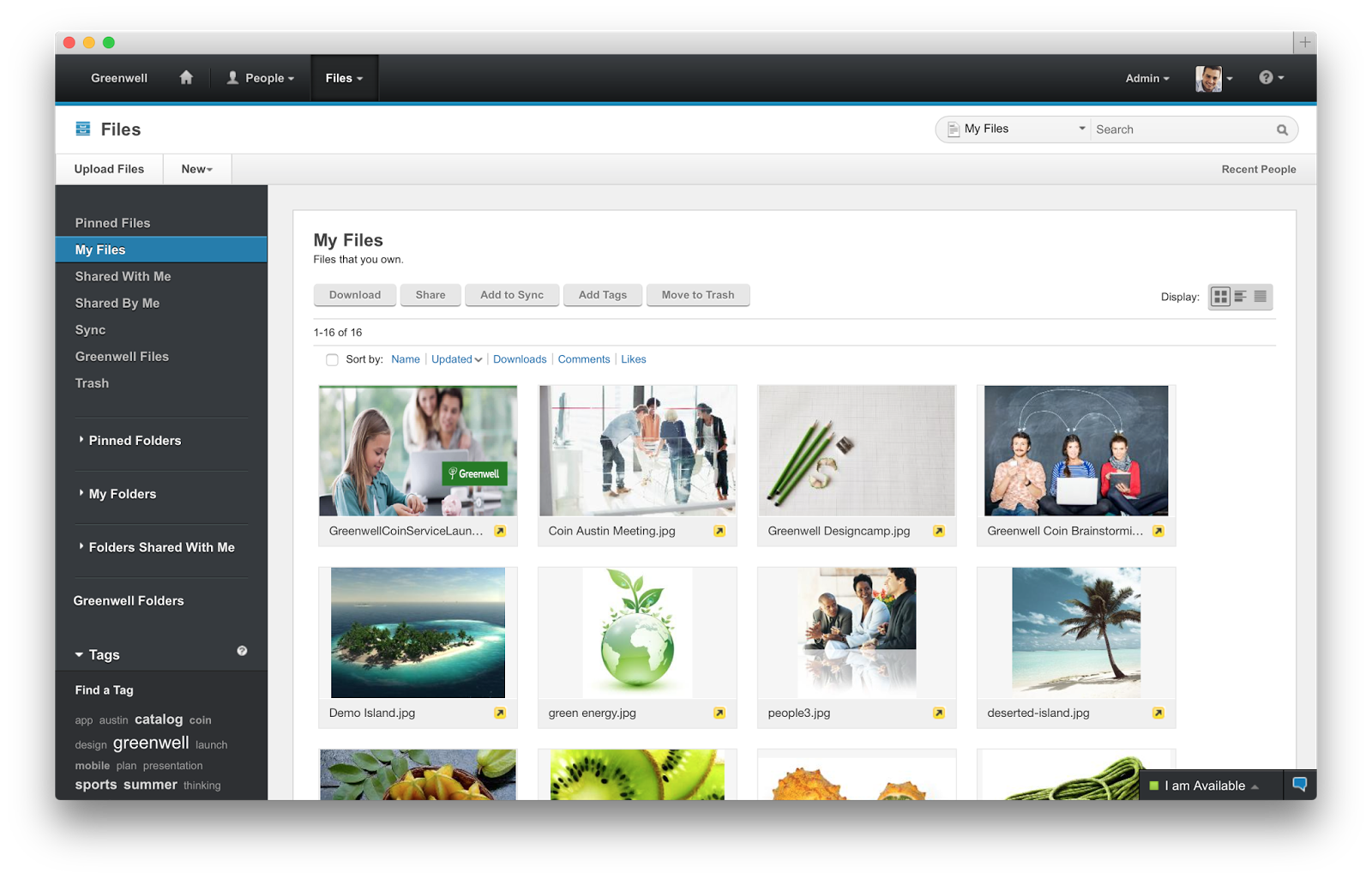Pin the deserted-island.jpg file
Viewport: 1372px width, 879px height.
click(1158, 713)
